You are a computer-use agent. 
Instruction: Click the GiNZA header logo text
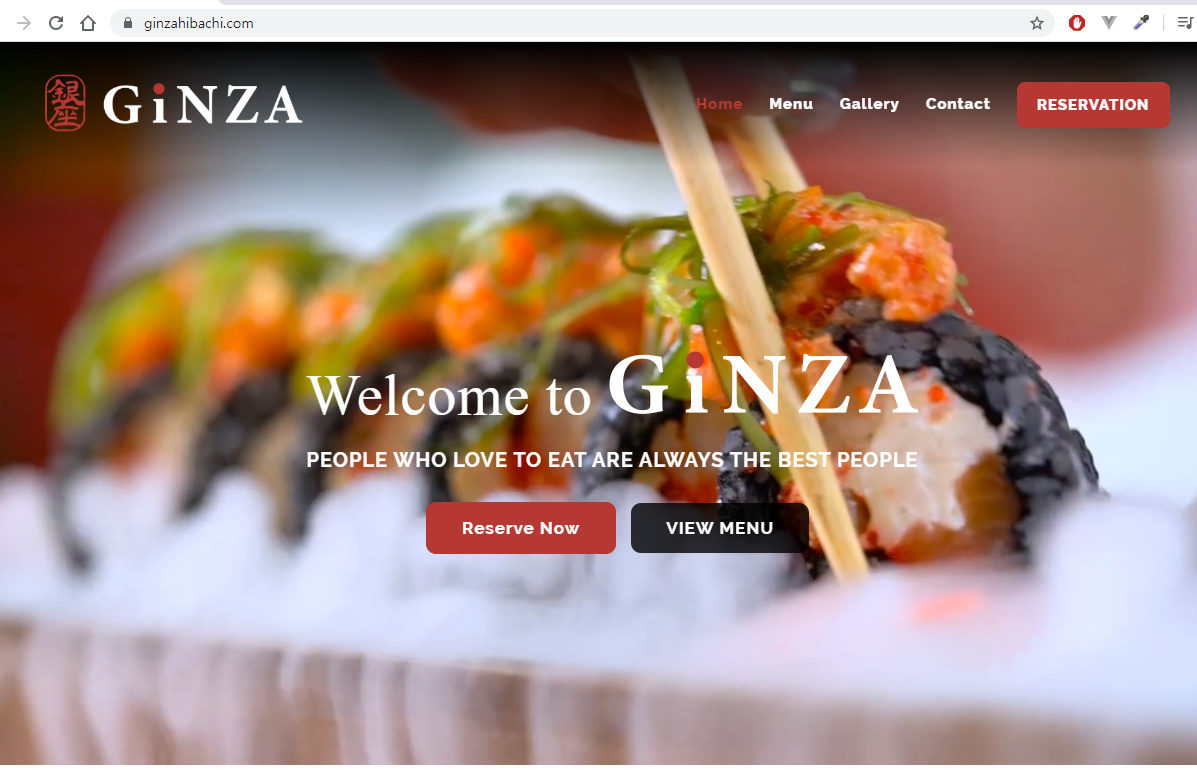202,105
